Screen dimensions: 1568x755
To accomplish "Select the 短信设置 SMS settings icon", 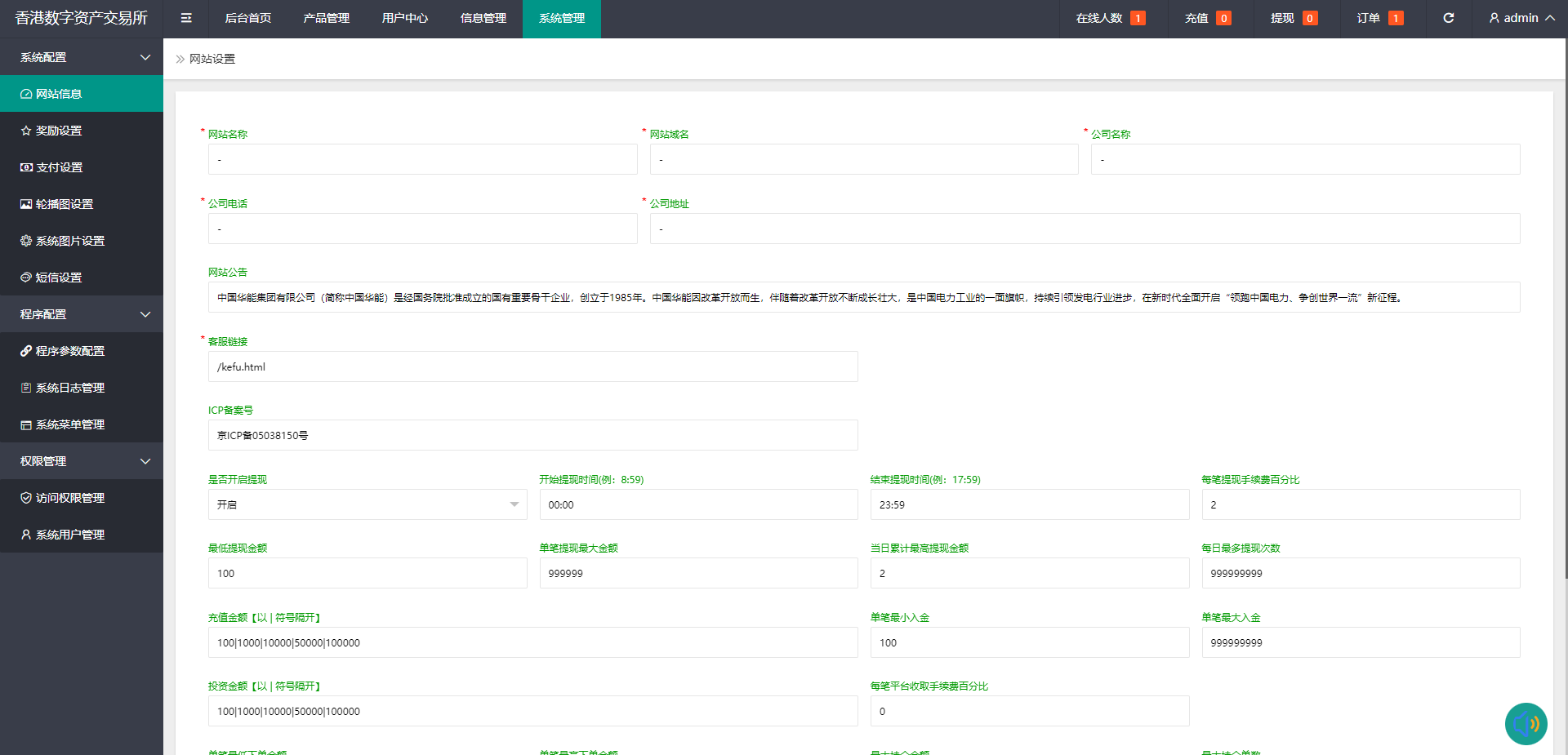I will point(25,277).
